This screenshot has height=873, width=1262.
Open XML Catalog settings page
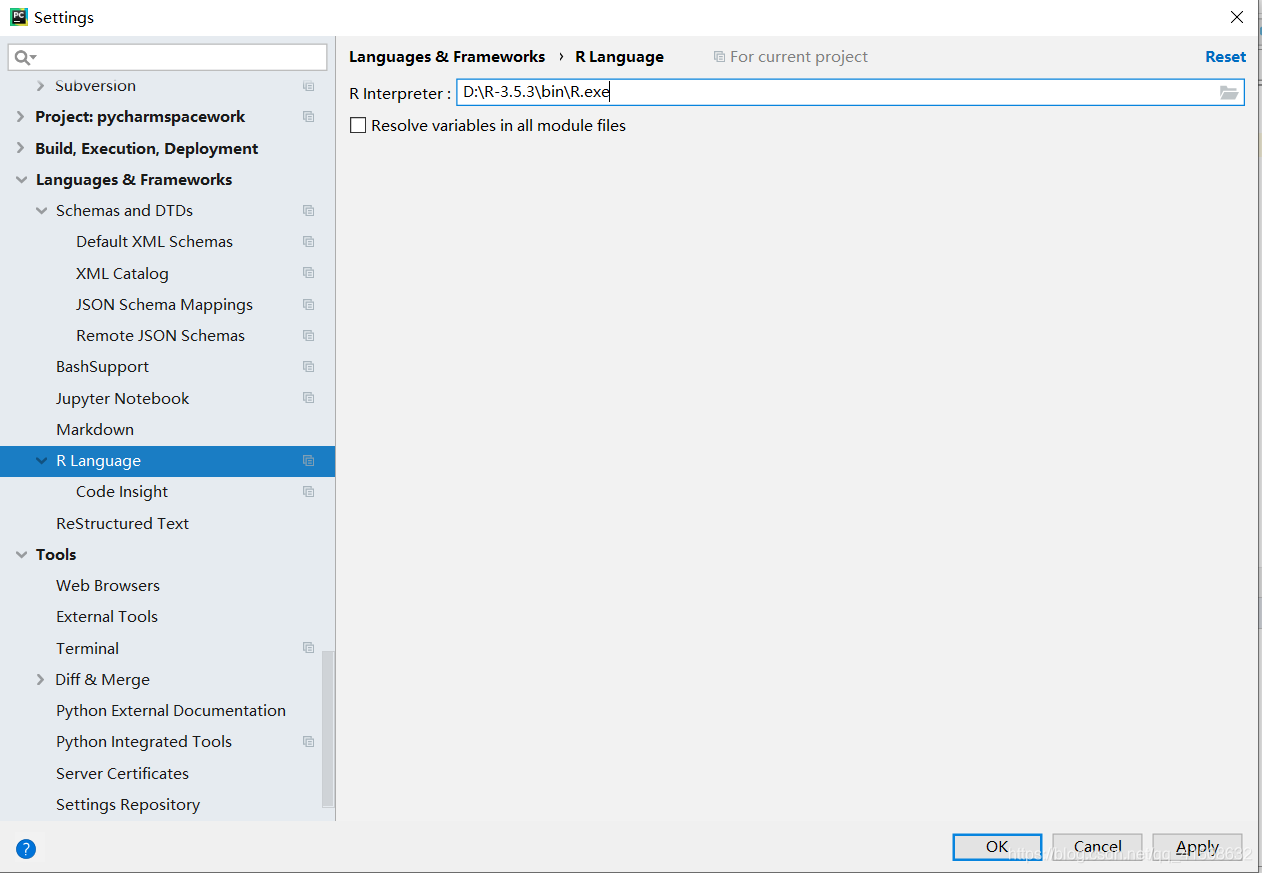point(122,273)
